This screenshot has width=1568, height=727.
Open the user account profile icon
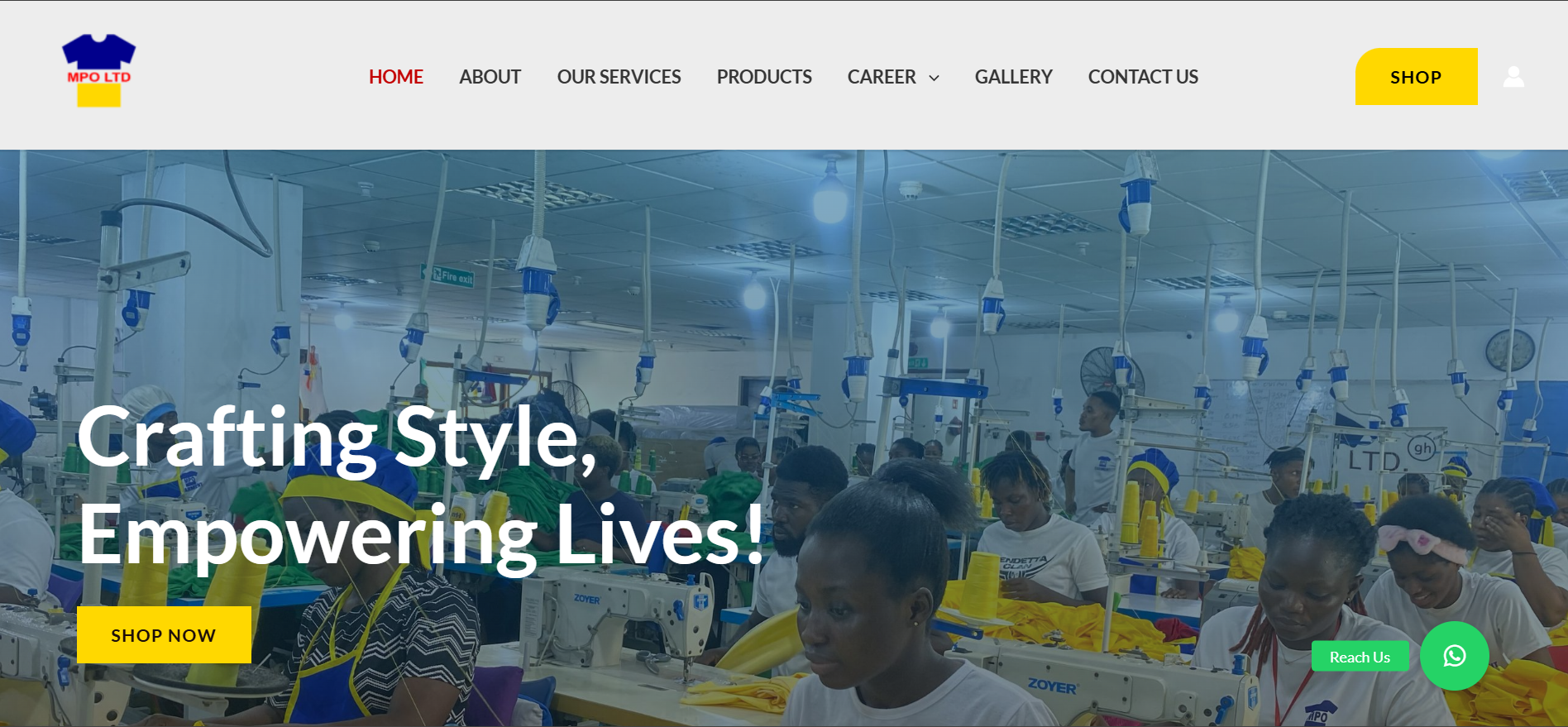(x=1513, y=77)
